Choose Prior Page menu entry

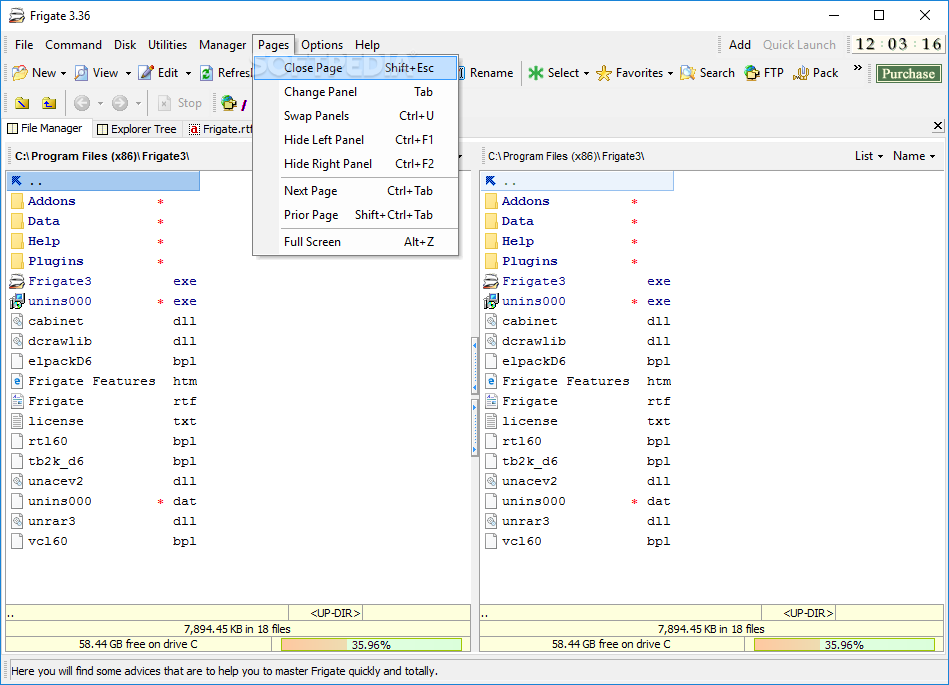[355, 215]
